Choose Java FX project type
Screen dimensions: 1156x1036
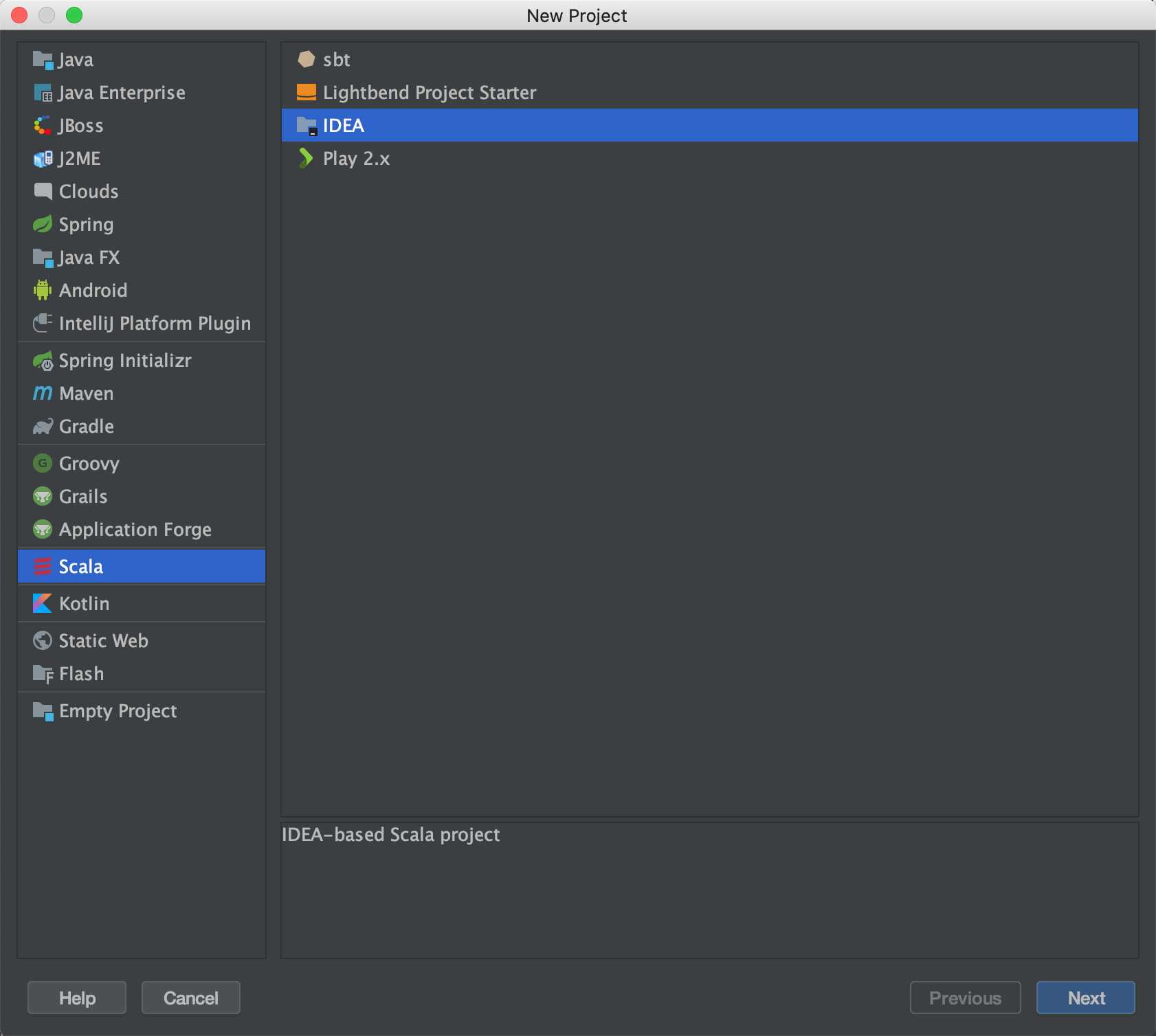[x=142, y=258]
